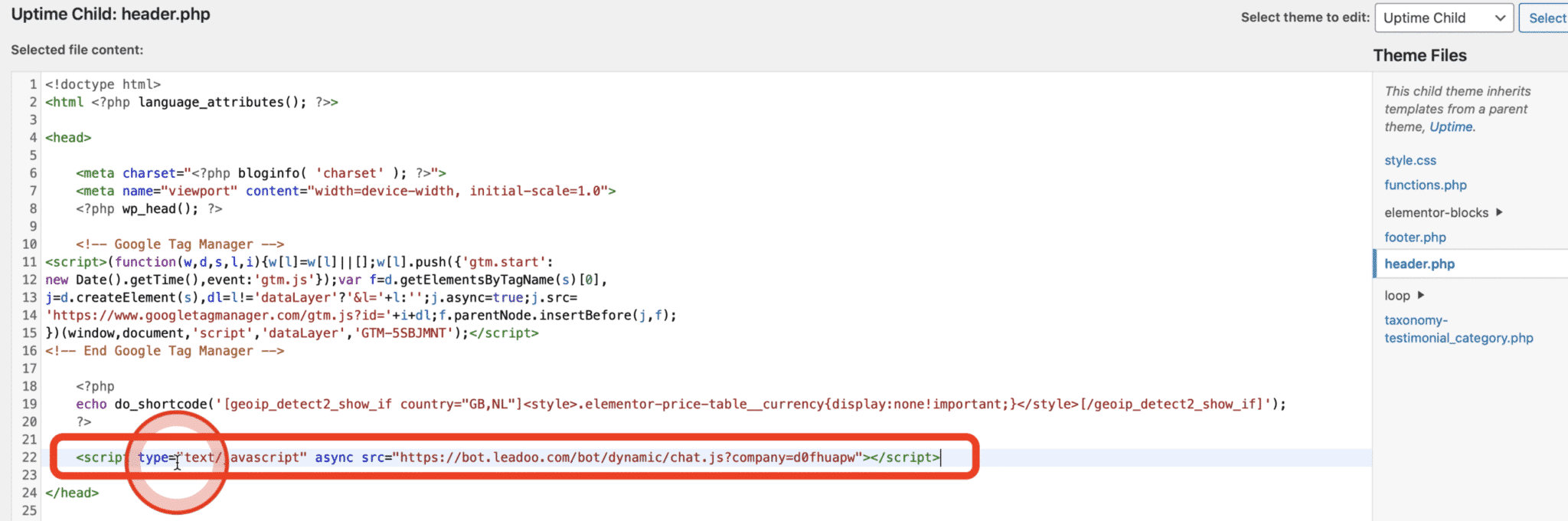
Task: Click the opening <?php tag on line 18
Action: (95, 386)
